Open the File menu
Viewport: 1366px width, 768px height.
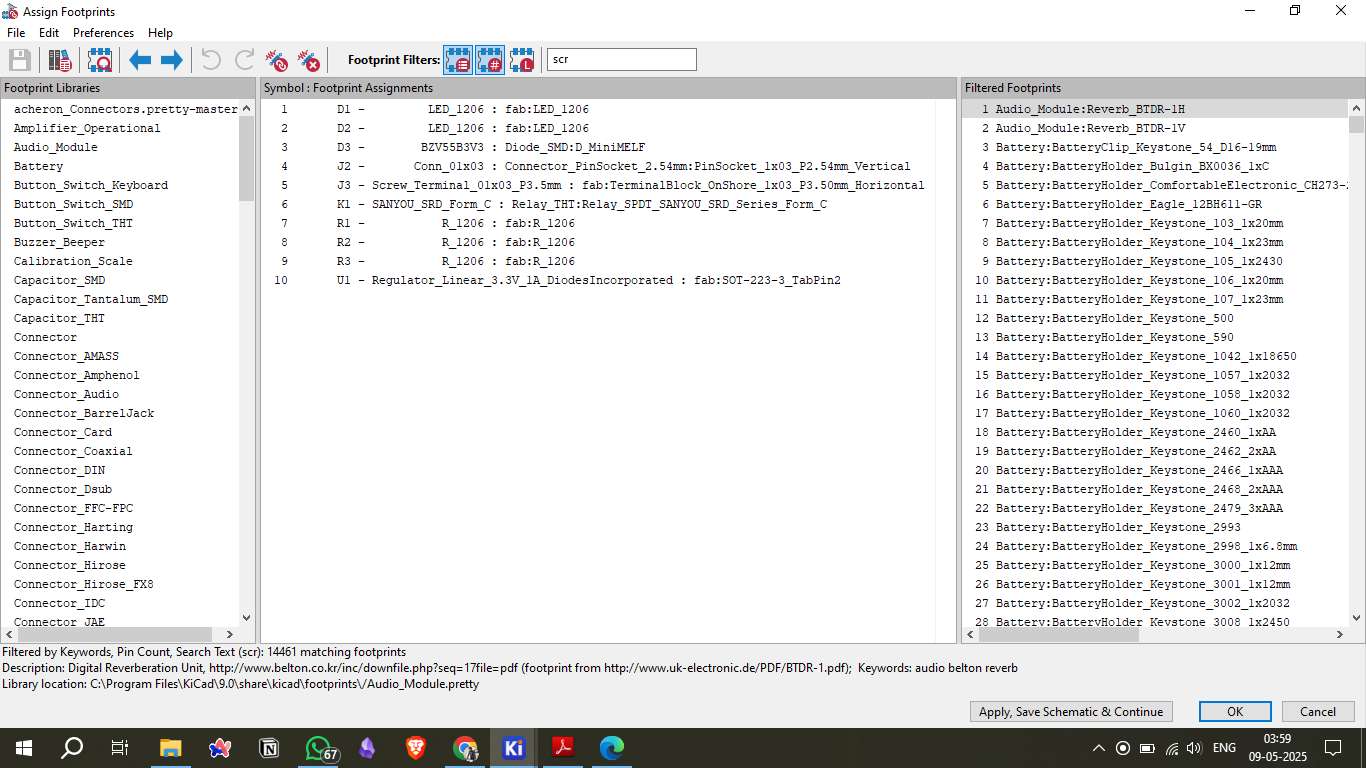16,33
